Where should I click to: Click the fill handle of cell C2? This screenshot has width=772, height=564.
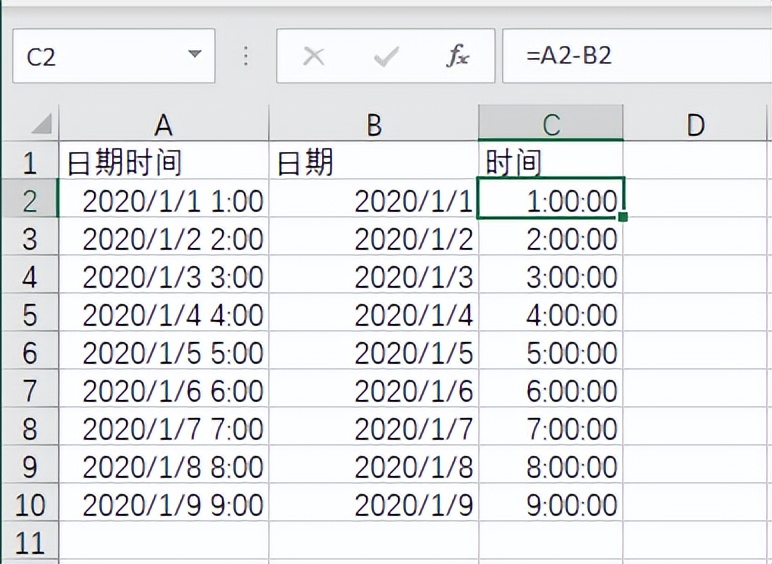tap(623, 217)
